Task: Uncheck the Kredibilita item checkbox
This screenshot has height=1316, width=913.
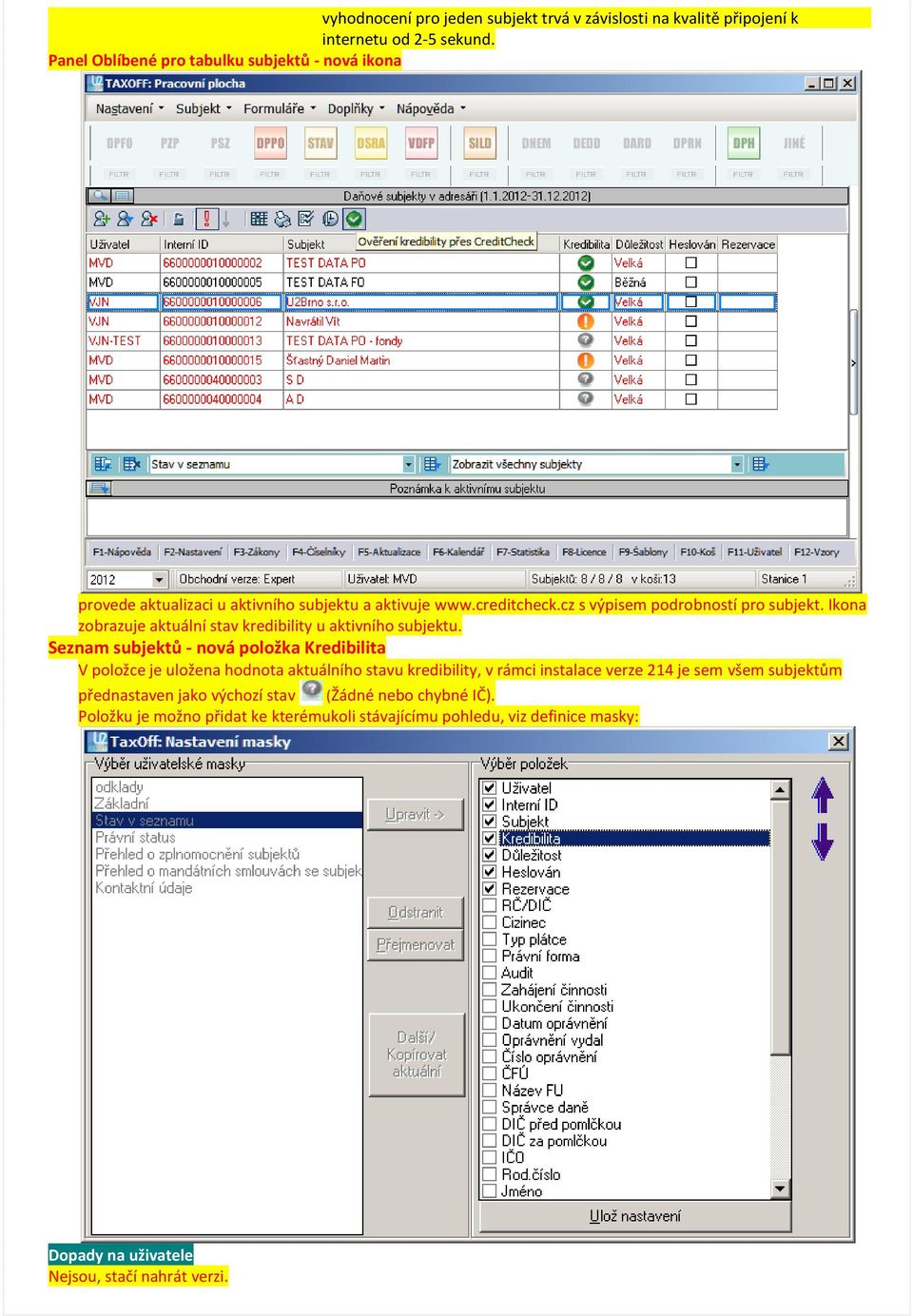Action: point(490,839)
